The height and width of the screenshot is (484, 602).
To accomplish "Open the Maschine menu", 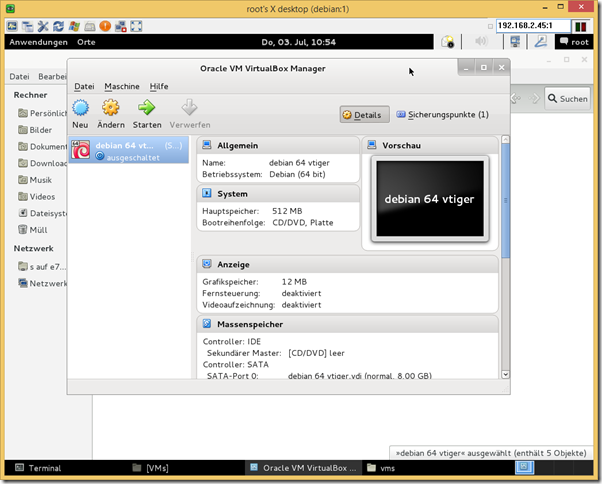I will 122,86.
